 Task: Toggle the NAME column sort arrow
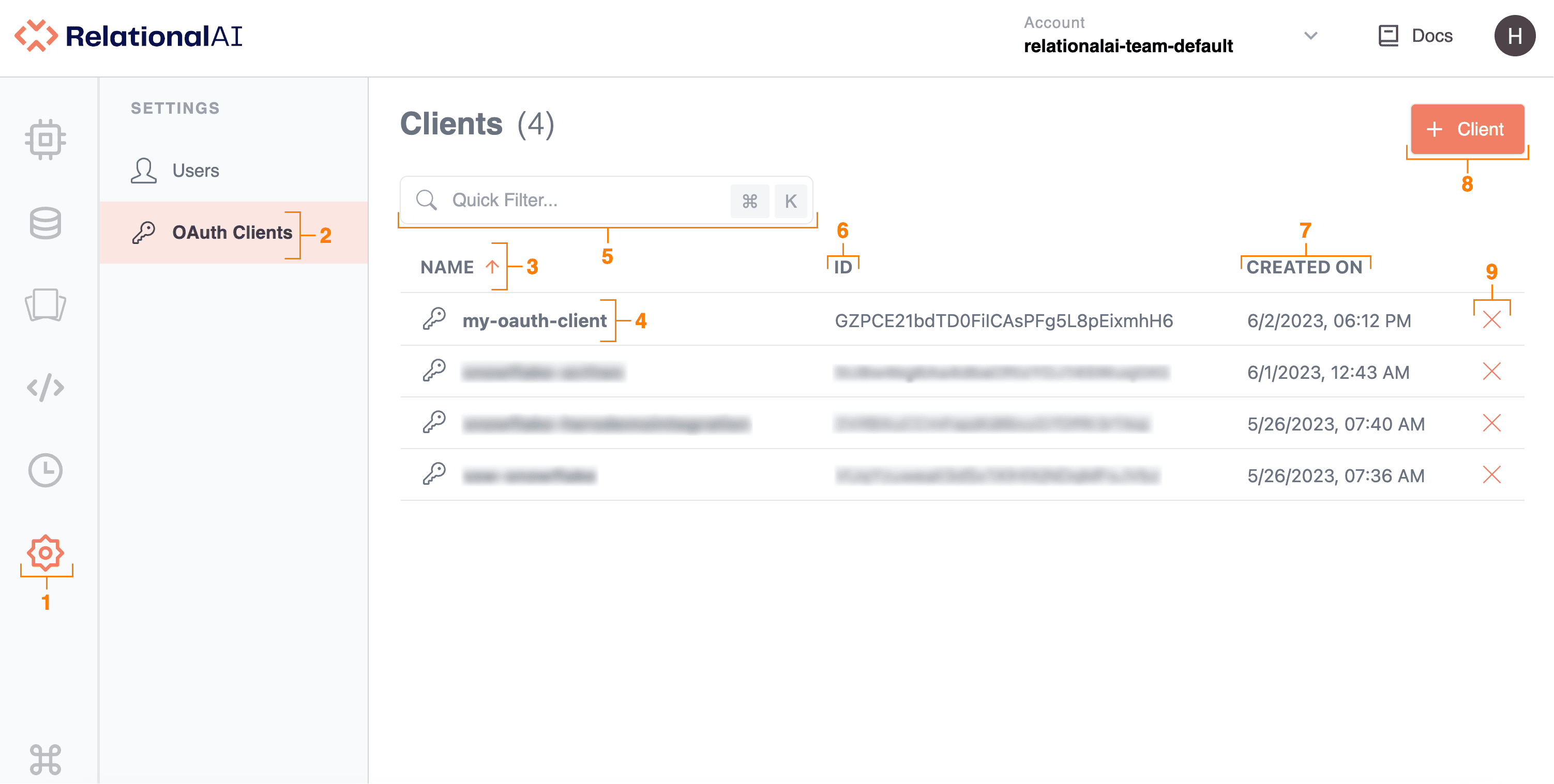click(492, 267)
